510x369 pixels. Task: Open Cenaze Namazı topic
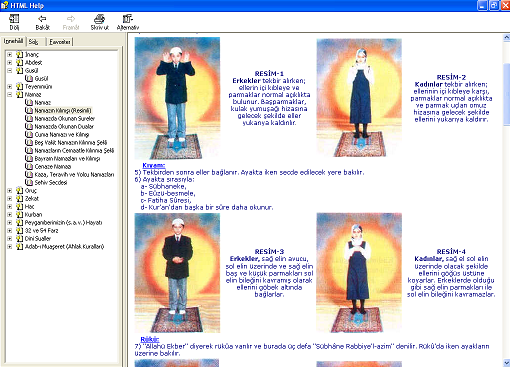[x=53, y=166]
